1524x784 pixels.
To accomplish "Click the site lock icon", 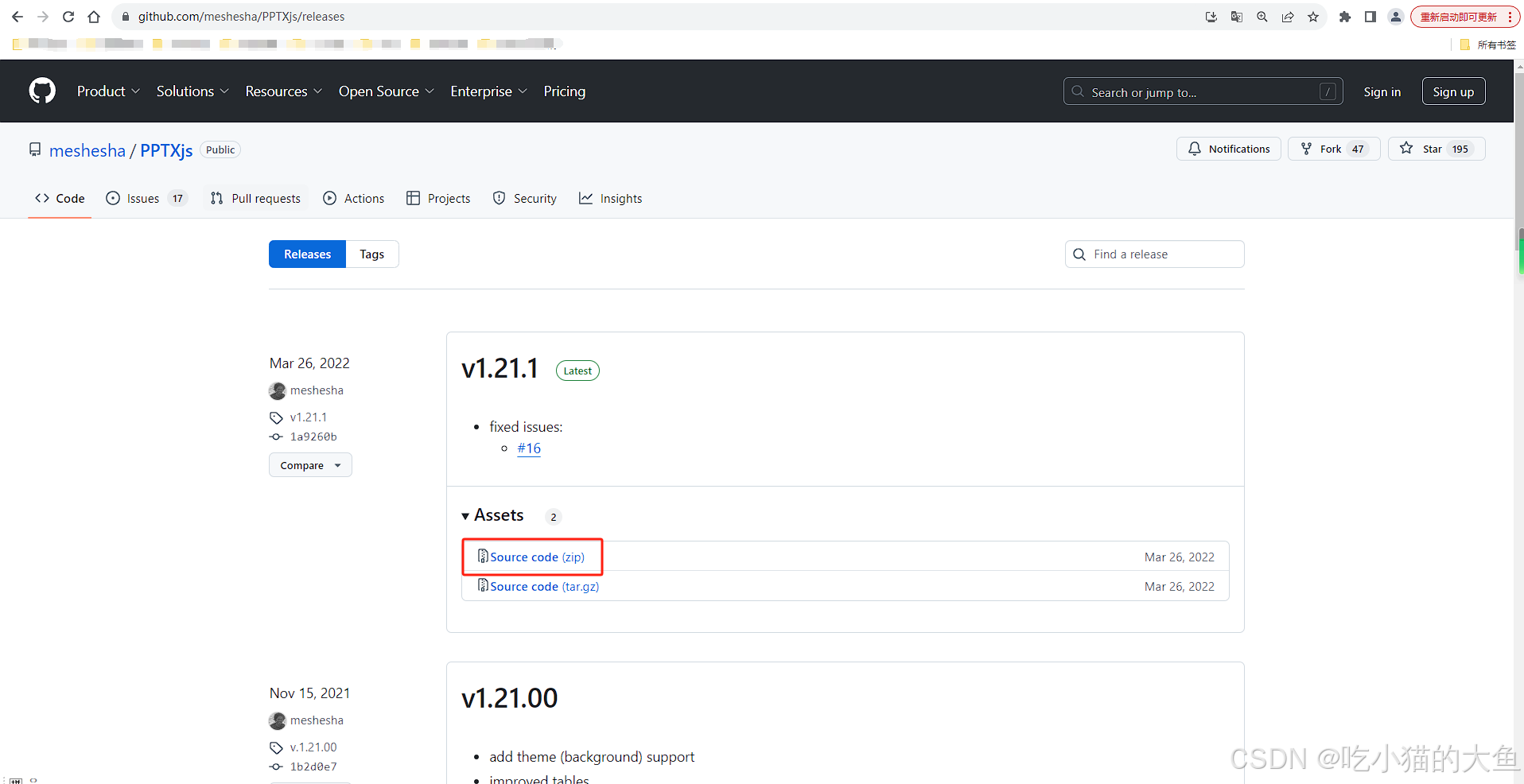I will (x=126, y=17).
